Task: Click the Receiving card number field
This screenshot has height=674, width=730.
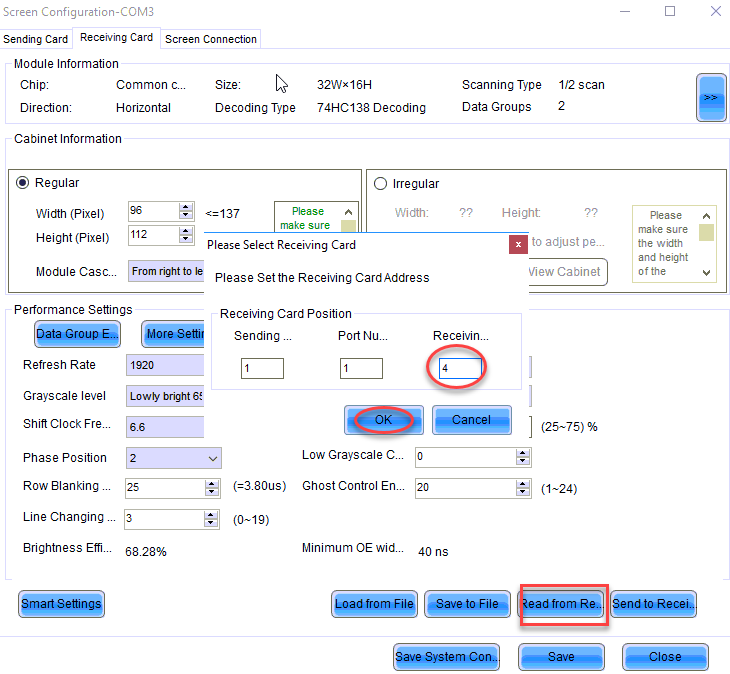Action: (x=460, y=368)
